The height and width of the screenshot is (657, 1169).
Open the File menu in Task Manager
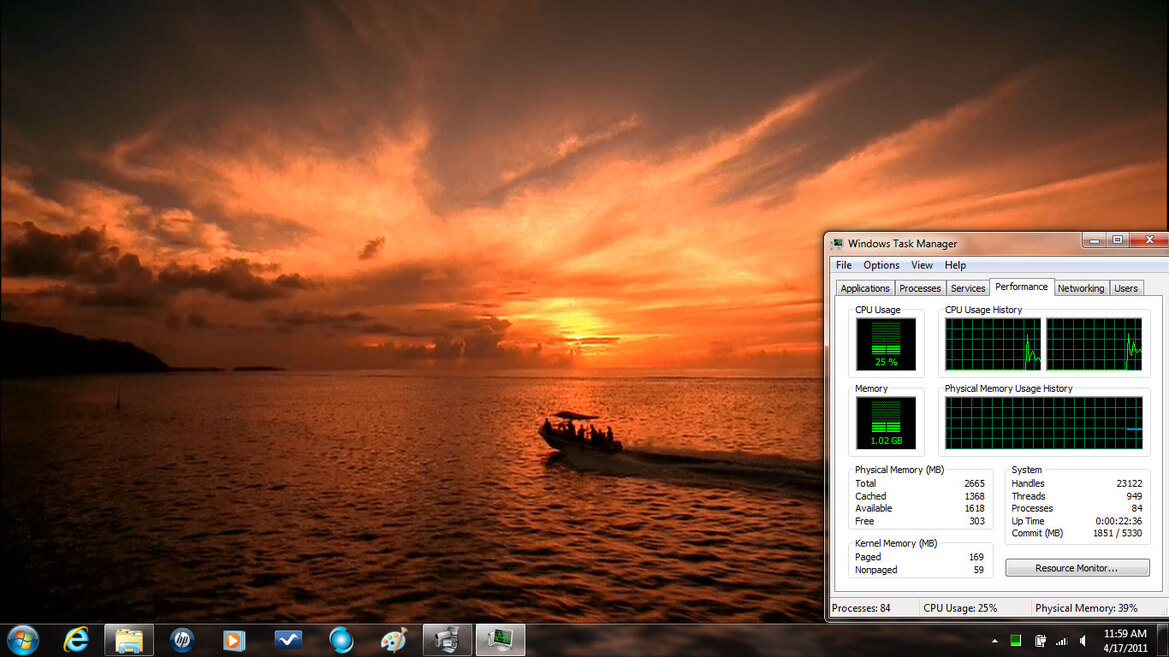843,265
